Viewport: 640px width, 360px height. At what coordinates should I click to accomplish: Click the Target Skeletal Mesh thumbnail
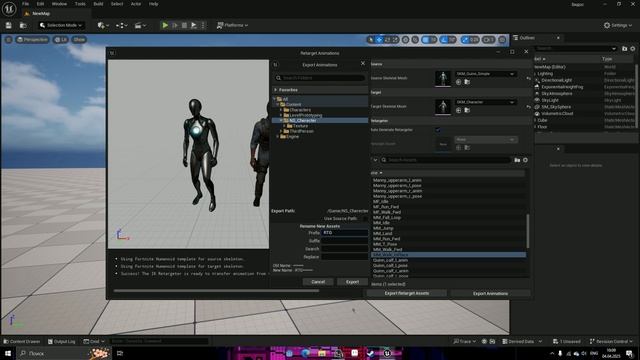pyautogui.click(x=443, y=107)
